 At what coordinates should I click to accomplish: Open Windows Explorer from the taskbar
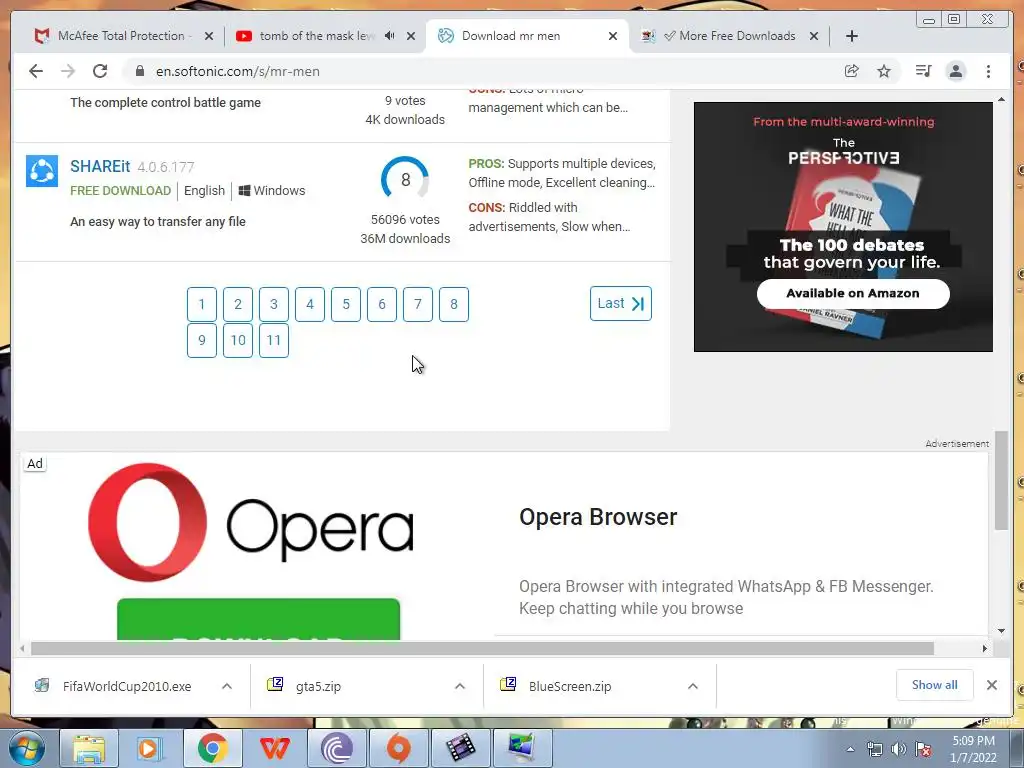tap(89, 748)
